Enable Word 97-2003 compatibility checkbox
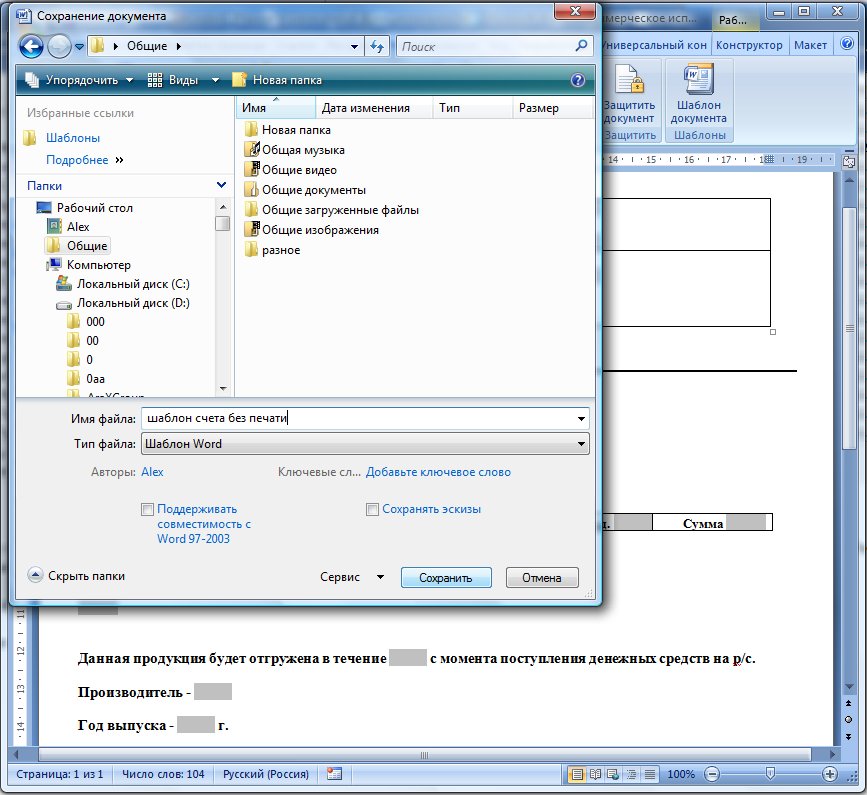 pos(147,509)
